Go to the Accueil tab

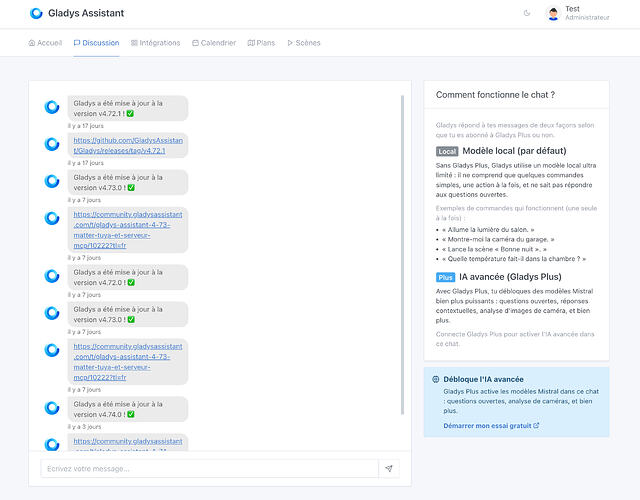pyautogui.click(x=45, y=43)
